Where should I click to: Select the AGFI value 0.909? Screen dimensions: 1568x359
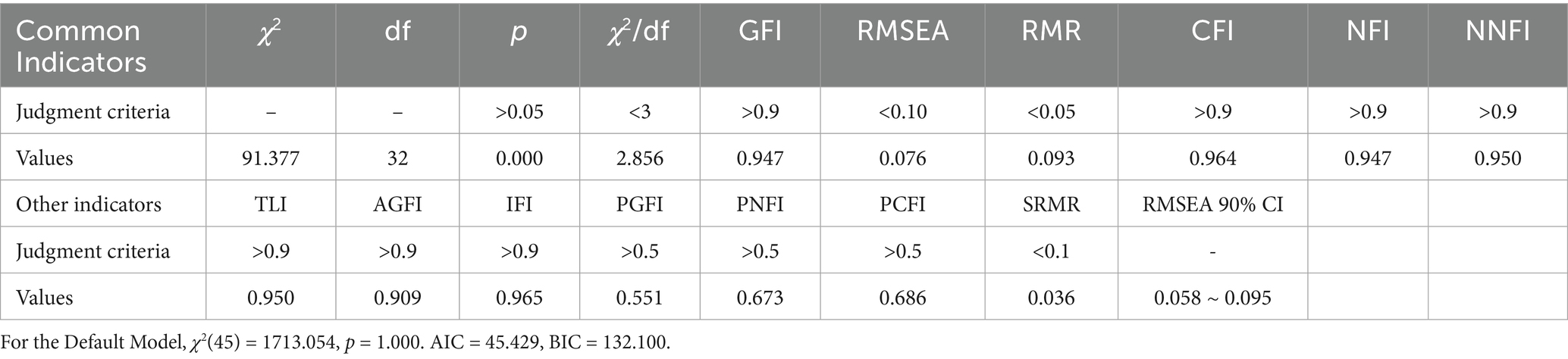(397, 298)
